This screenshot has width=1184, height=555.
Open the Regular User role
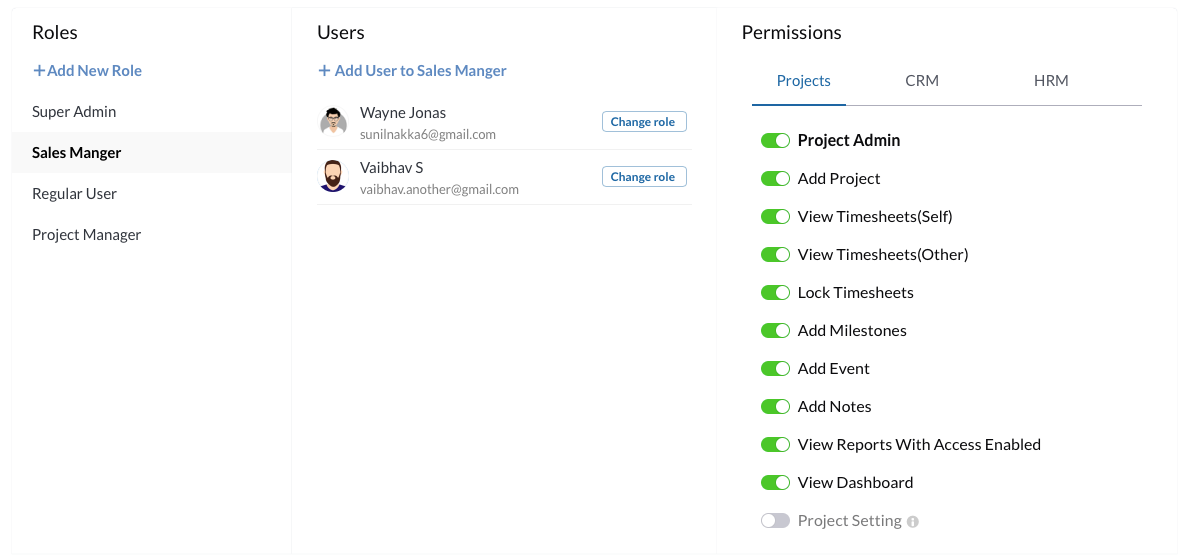pos(74,194)
